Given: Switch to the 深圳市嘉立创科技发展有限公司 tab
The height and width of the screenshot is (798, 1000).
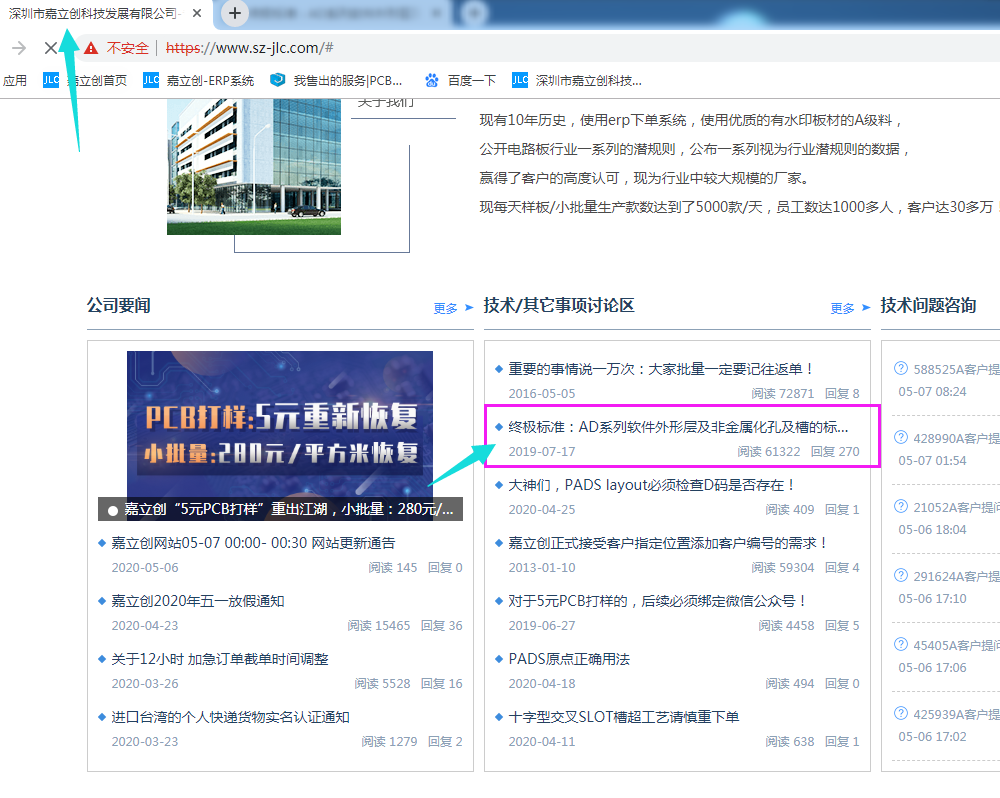Looking at the screenshot, I should [95, 14].
